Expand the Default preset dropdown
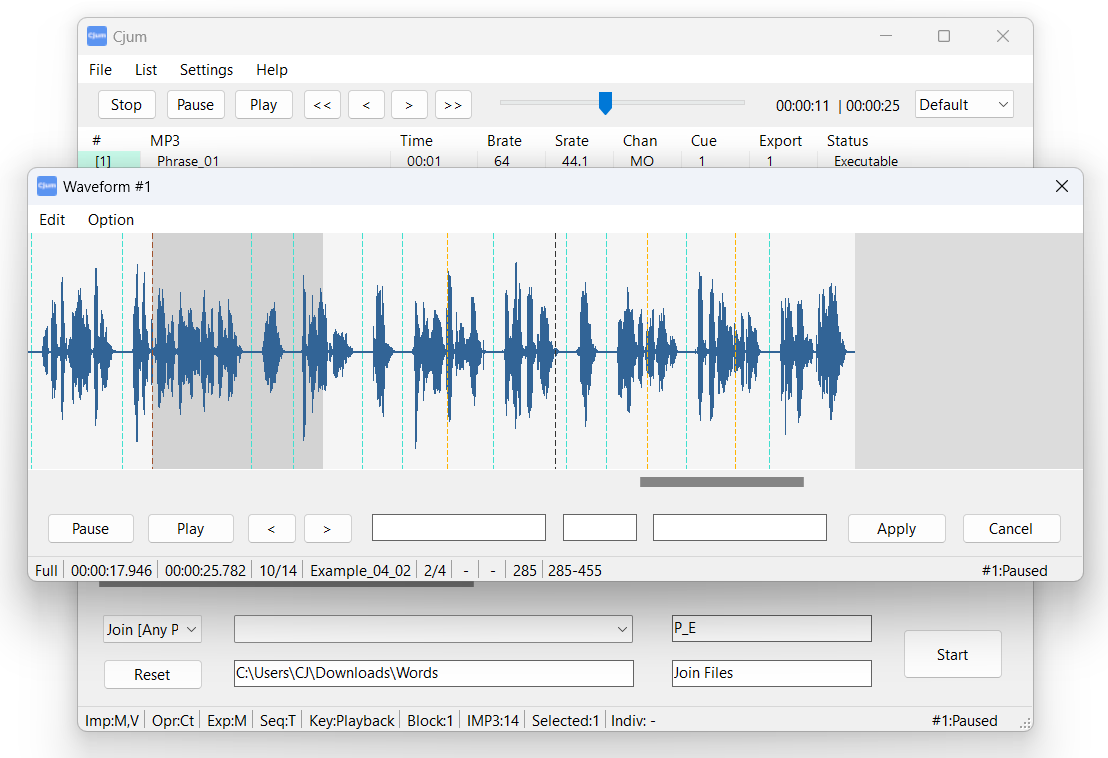 (964, 105)
